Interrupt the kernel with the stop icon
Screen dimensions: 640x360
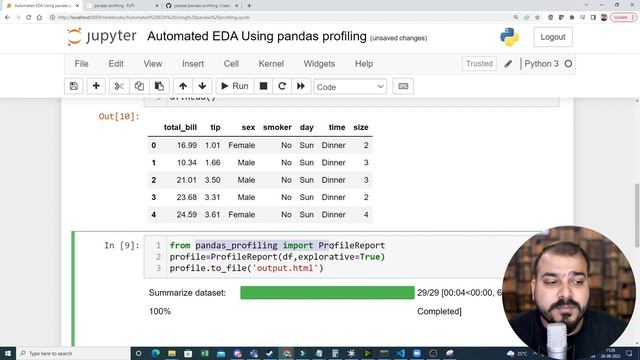coord(263,86)
